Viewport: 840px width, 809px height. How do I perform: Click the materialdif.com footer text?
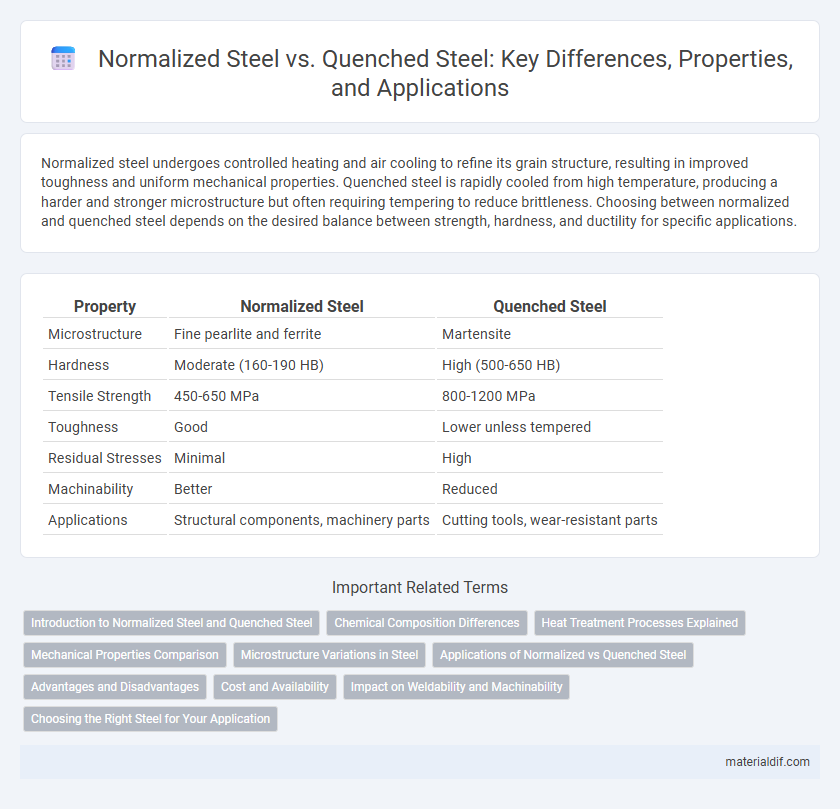click(x=767, y=762)
